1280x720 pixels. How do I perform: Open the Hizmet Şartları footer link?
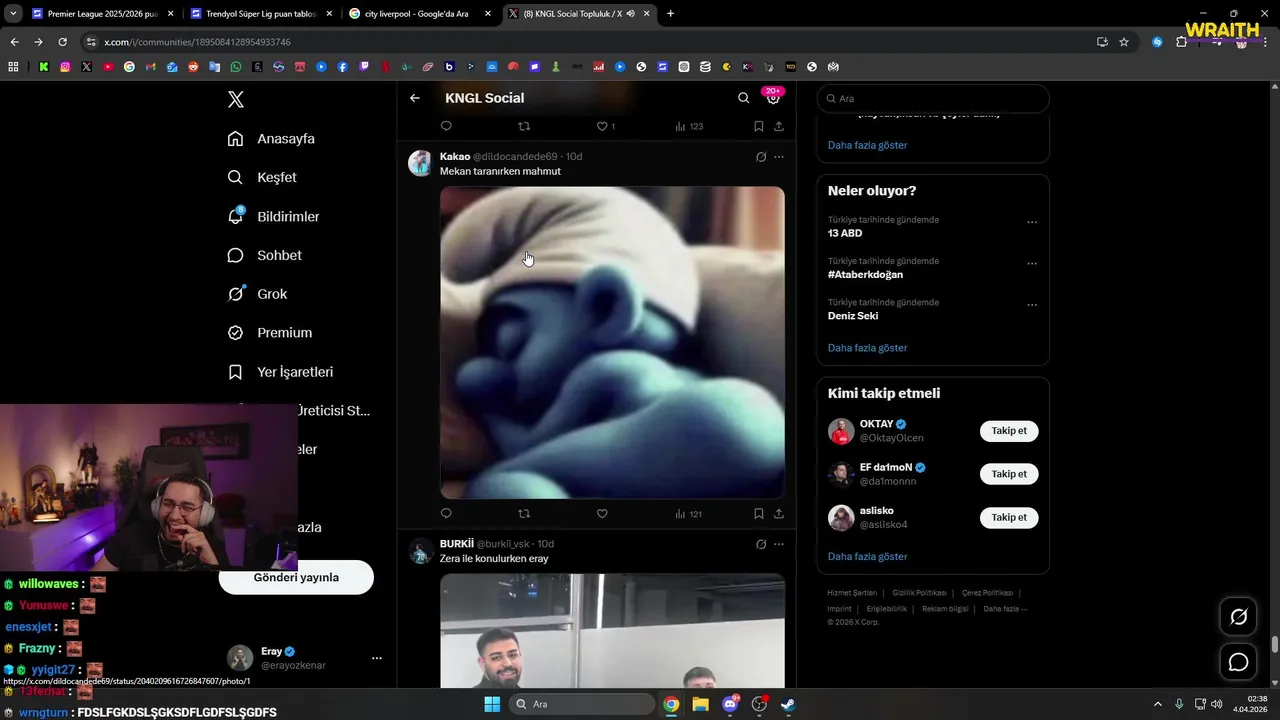(x=852, y=593)
